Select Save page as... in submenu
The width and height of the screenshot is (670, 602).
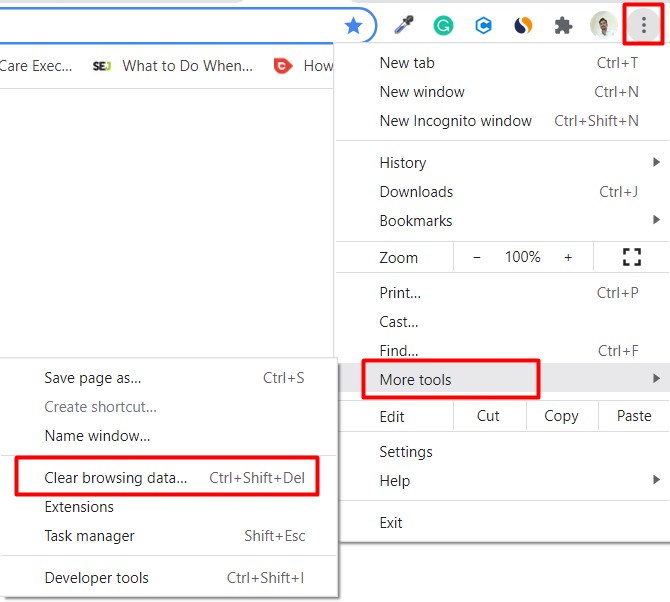[169, 378]
